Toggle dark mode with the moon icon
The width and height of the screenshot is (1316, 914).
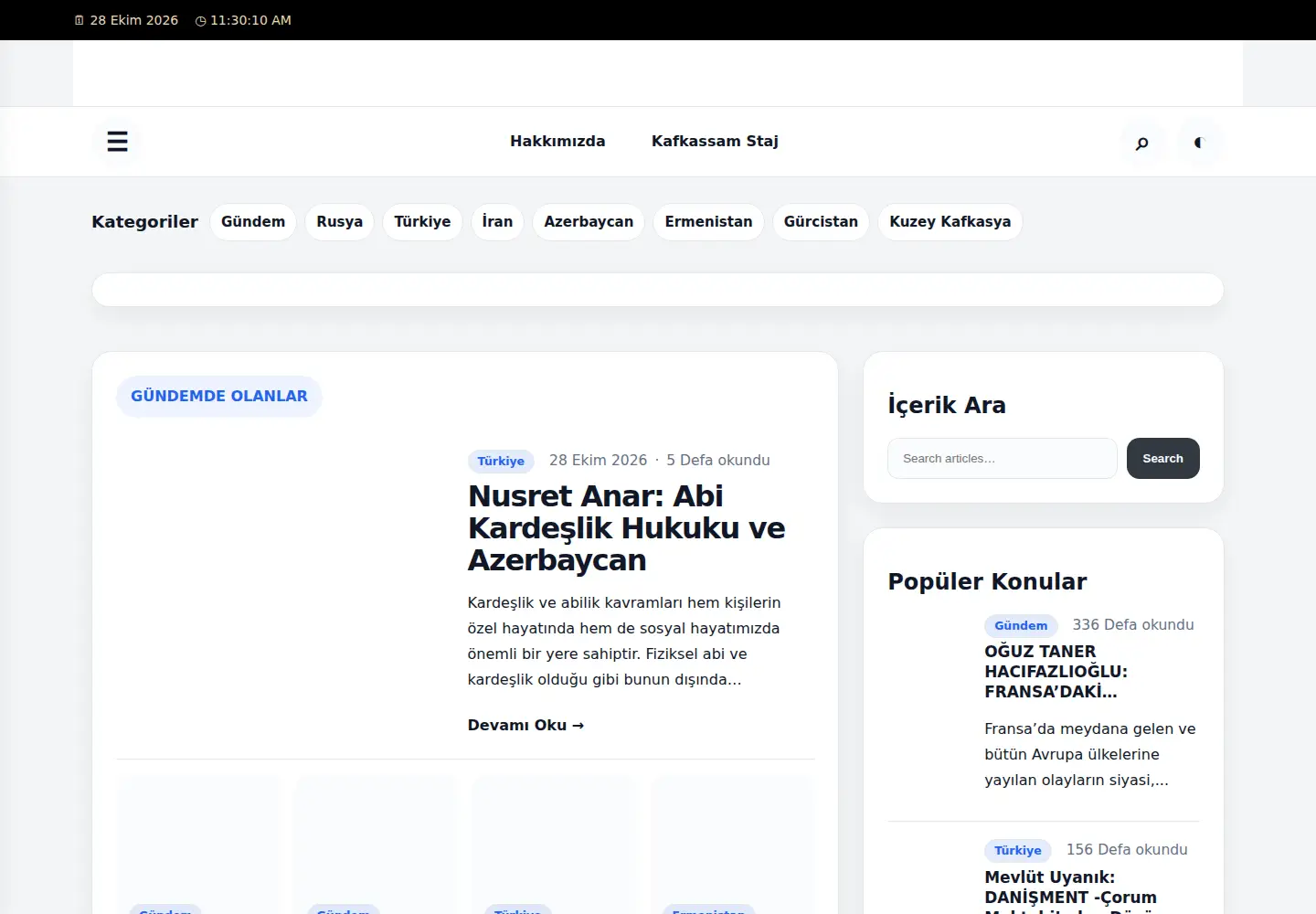click(1199, 143)
